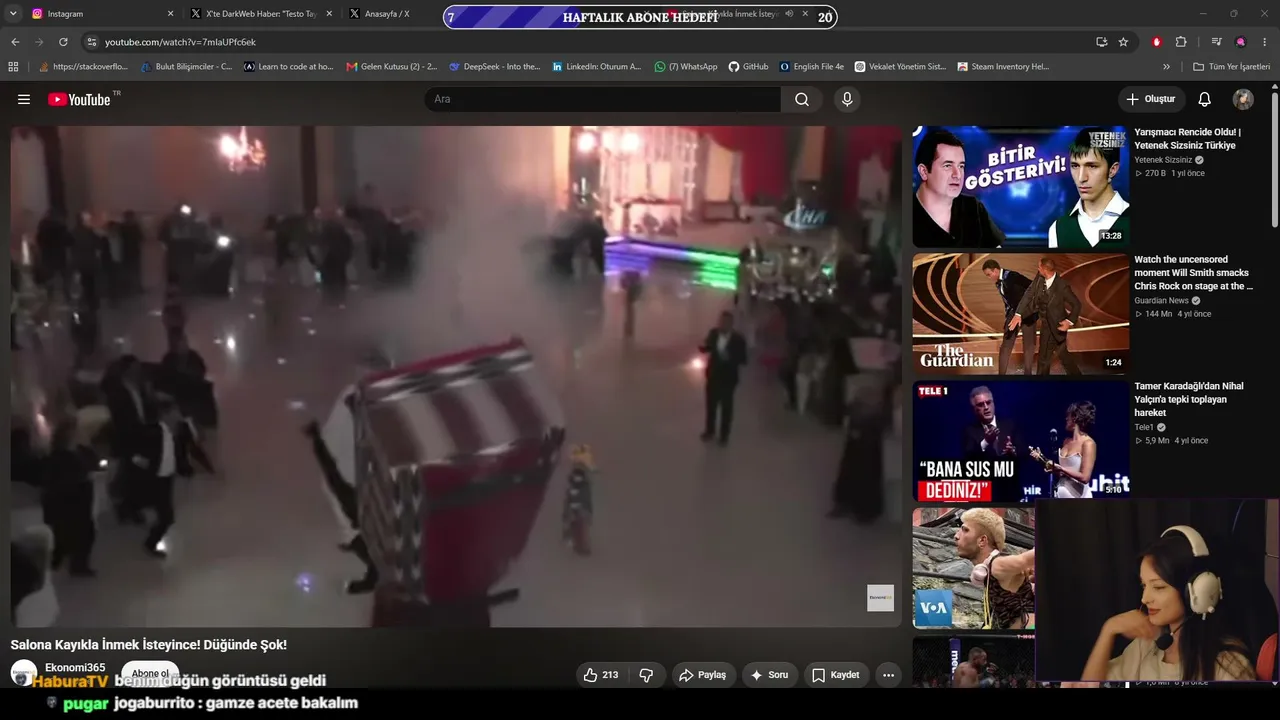Click the Soru ask button

point(770,675)
